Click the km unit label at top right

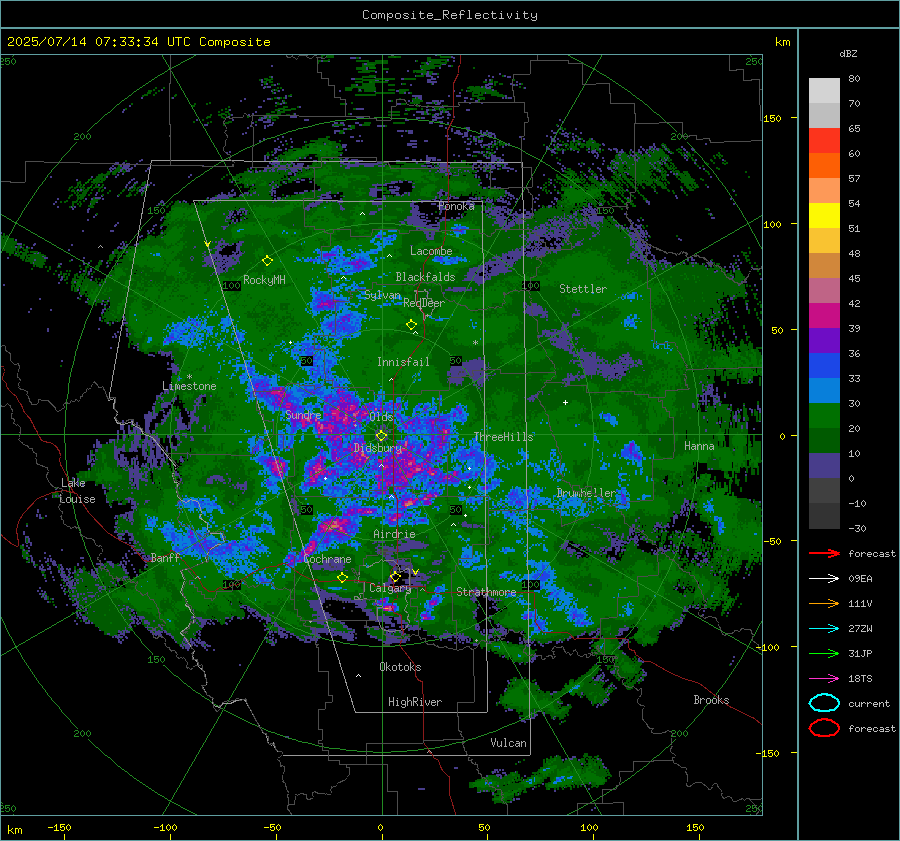[782, 42]
